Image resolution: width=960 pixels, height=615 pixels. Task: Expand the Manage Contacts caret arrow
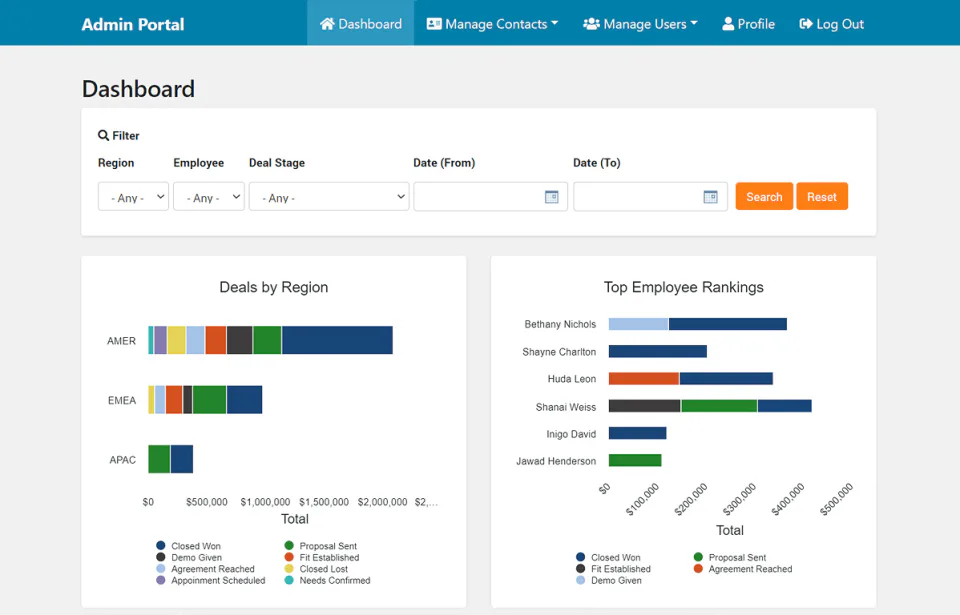(555, 23)
